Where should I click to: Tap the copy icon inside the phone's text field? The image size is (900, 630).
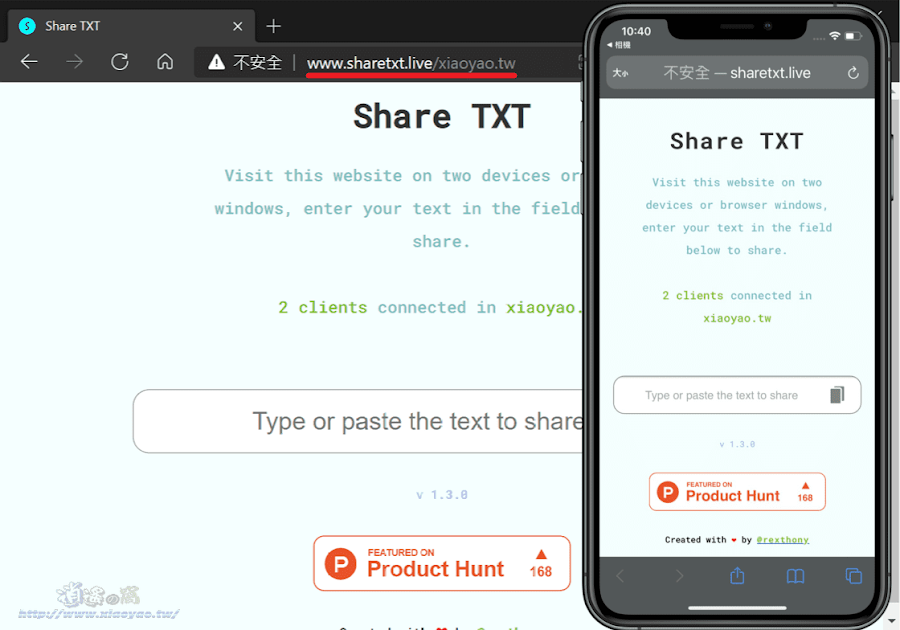[x=839, y=394]
